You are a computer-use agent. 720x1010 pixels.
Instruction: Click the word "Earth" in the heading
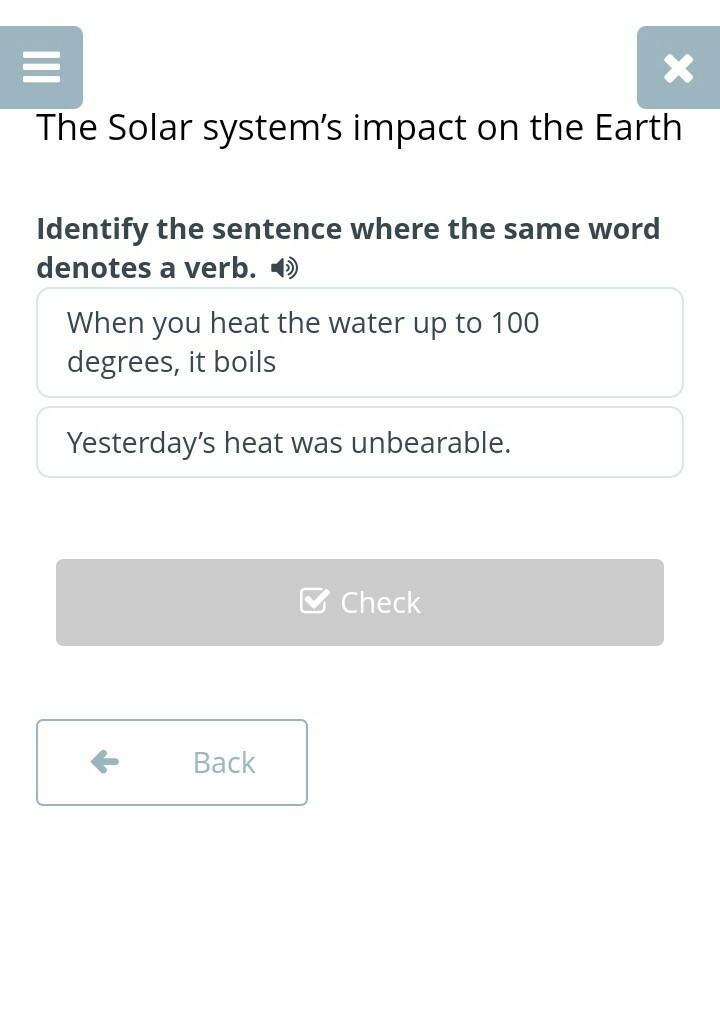[638, 128]
